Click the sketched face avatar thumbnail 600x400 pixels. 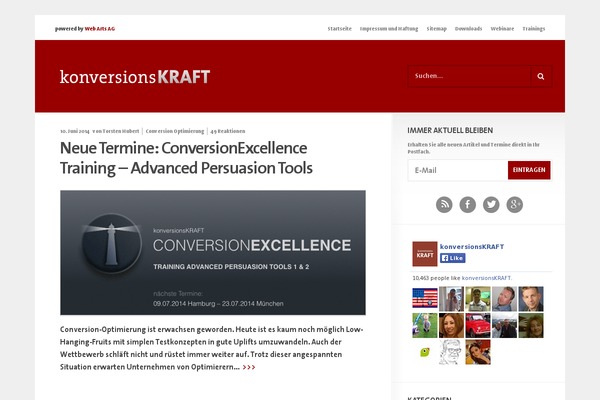[x=451, y=352]
